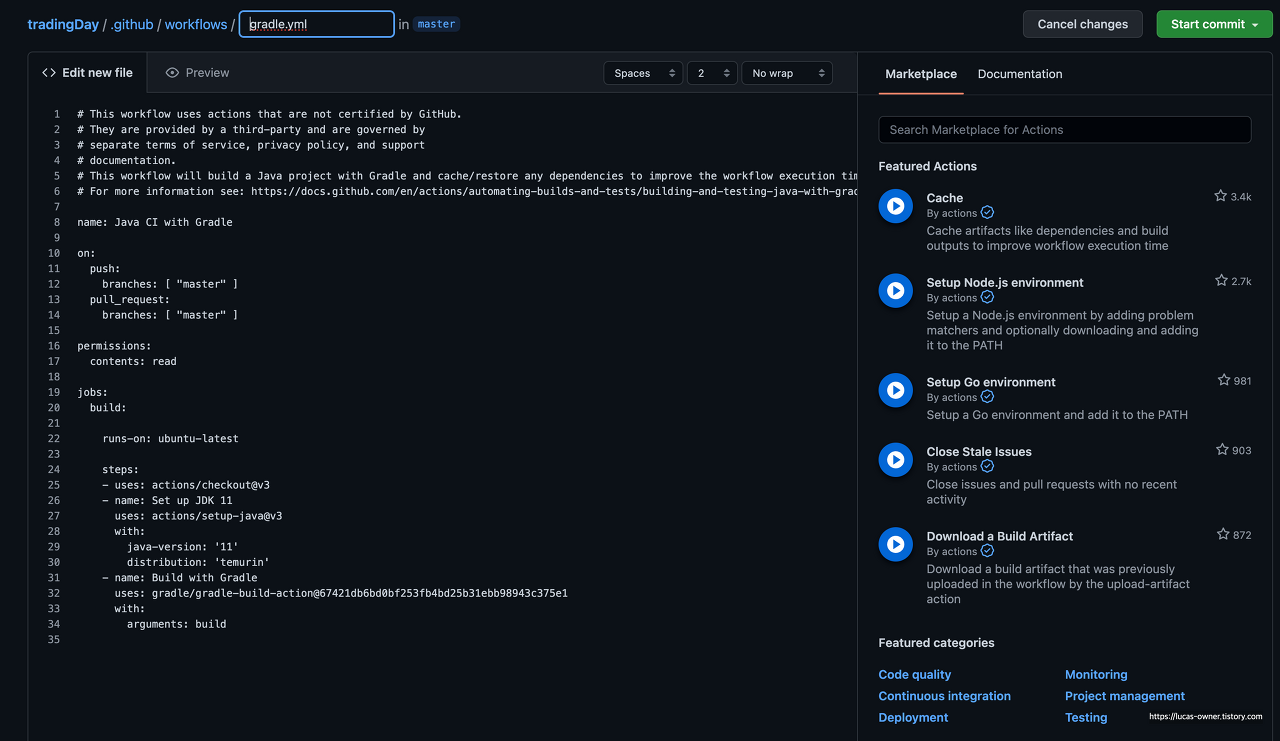
Task: Switch to the Preview tab
Action: pyautogui.click(x=198, y=73)
